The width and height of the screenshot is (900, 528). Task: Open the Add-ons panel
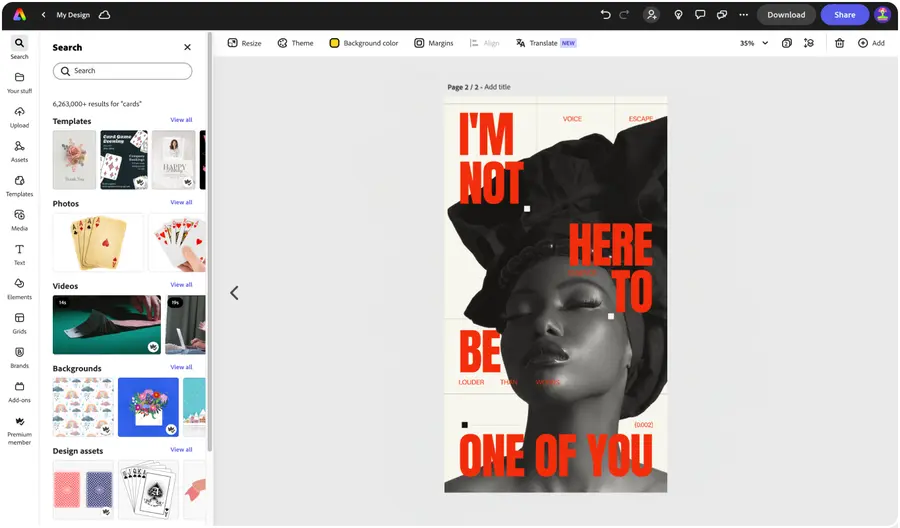[20, 392]
